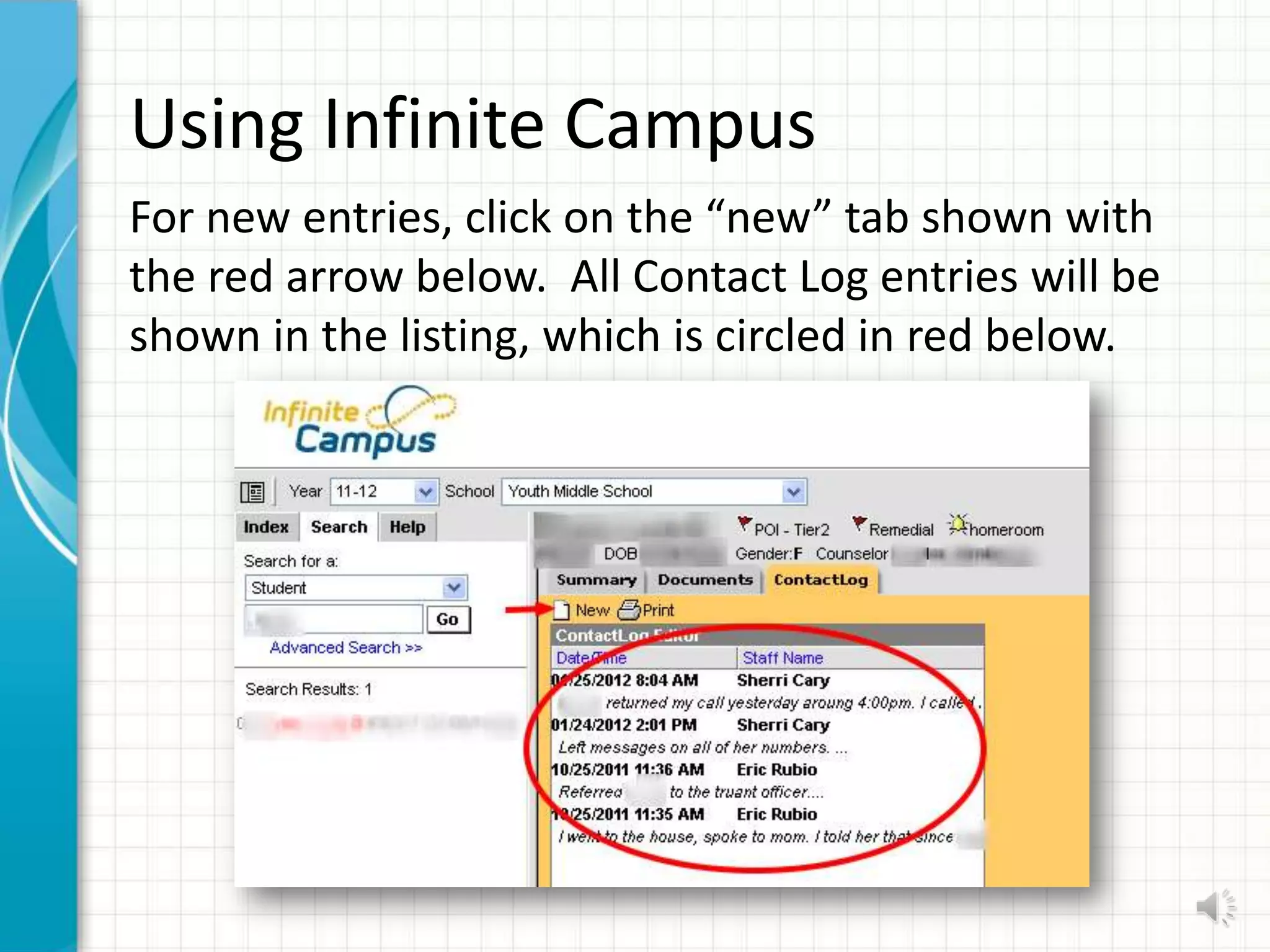Screen dimensions: 1270x952
Task: Switch to the Index tab
Action: click(x=267, y=527)
